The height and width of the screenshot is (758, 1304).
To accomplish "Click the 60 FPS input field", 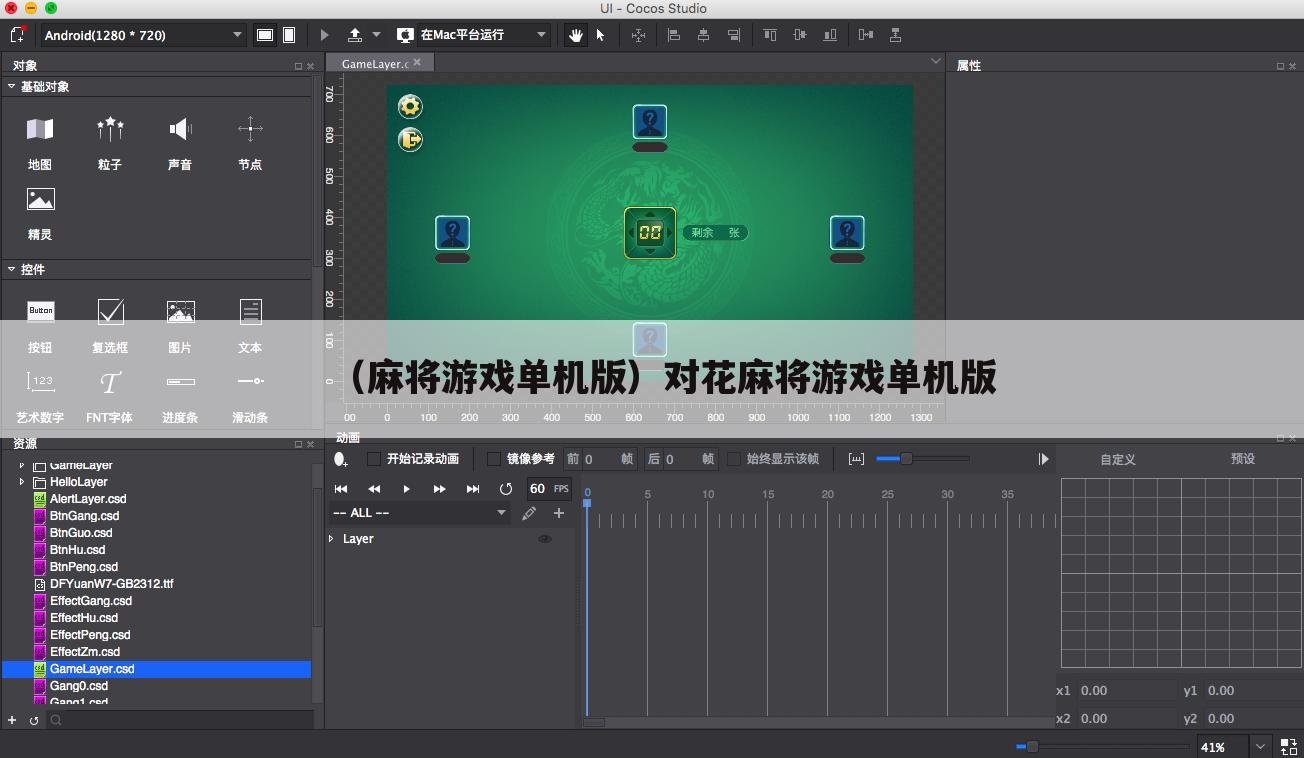I will click(x=548, y=489).
